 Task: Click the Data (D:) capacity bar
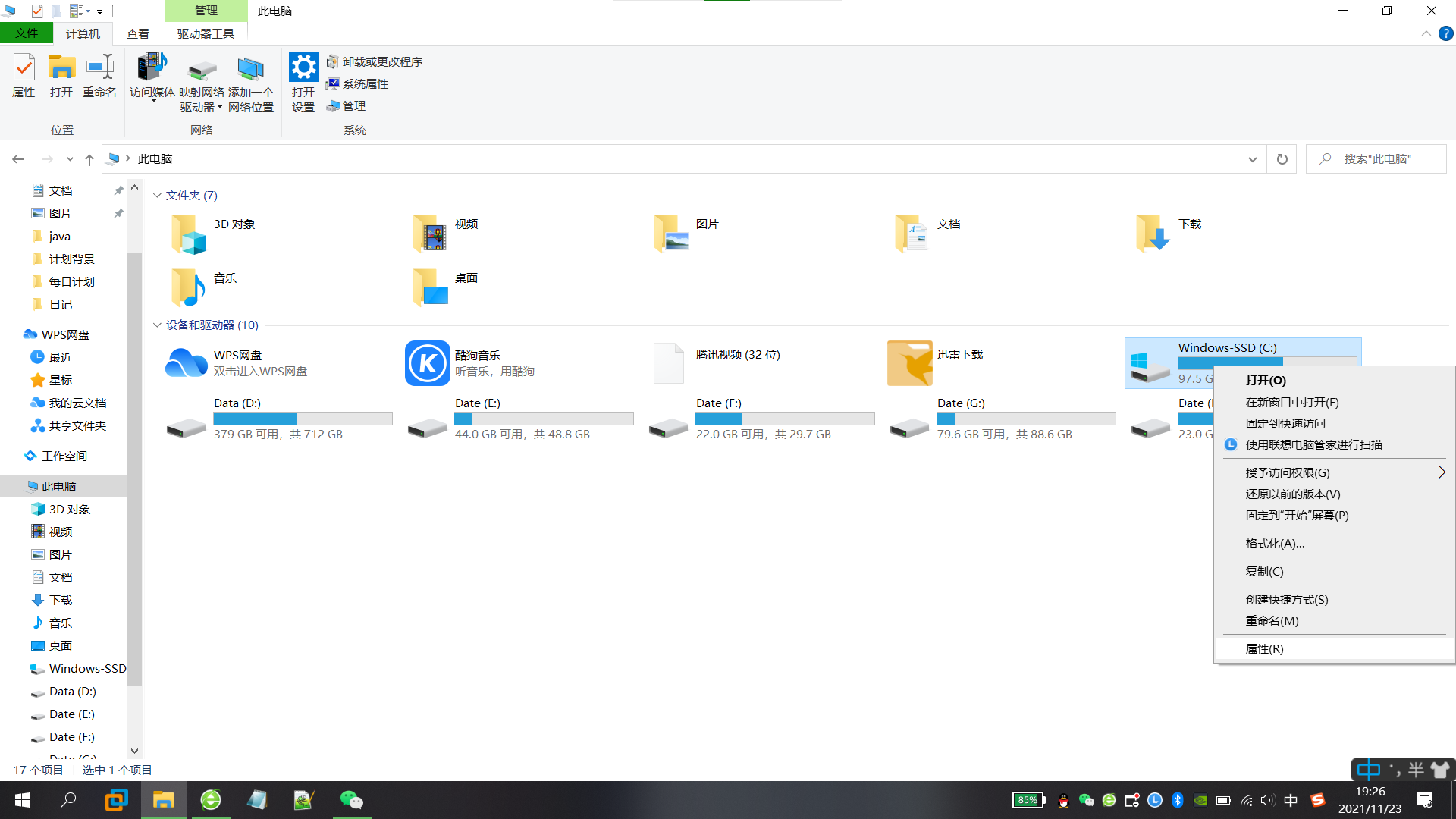click(303, 419)
